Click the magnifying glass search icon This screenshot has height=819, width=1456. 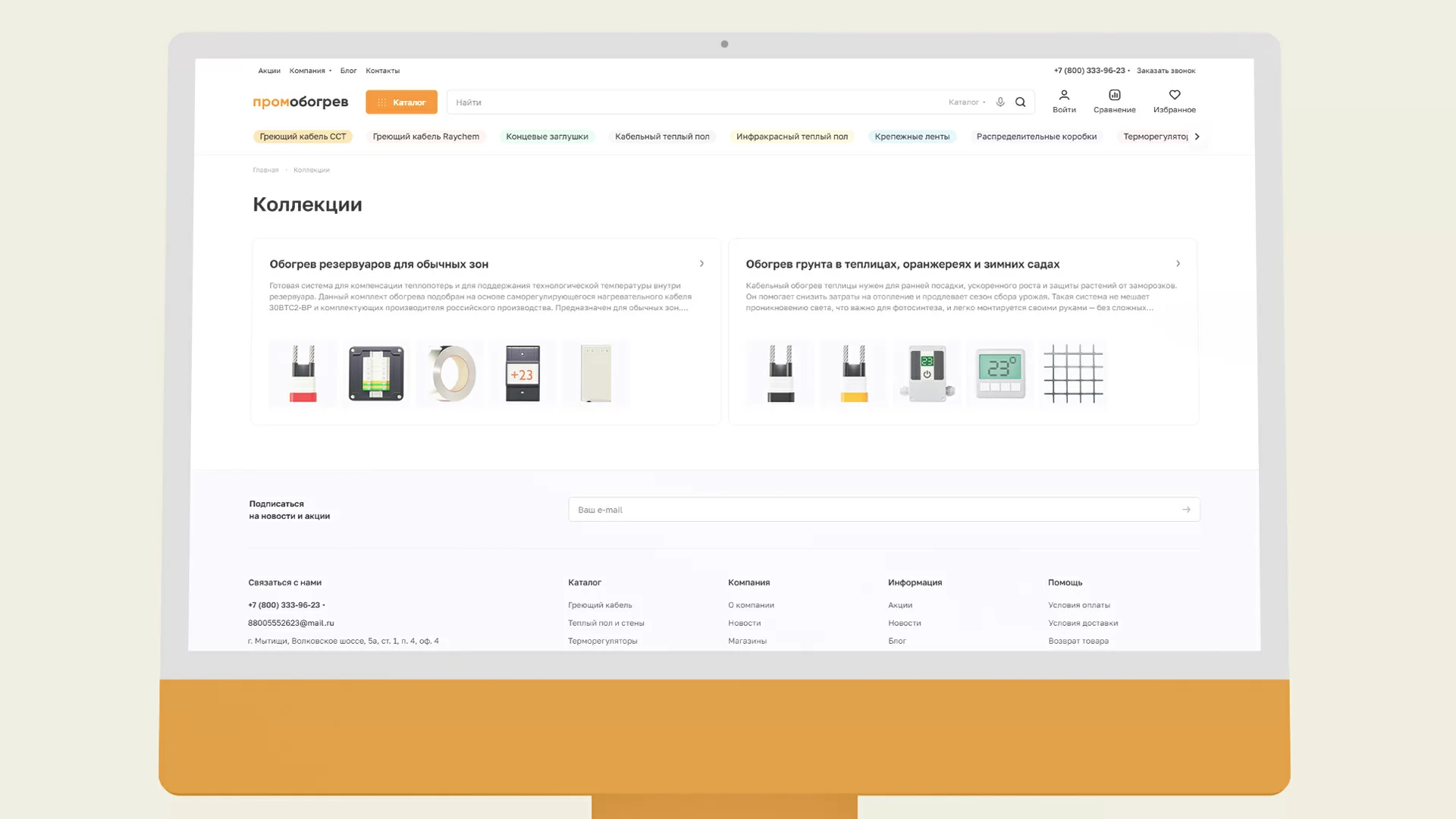click(1021, 102)
